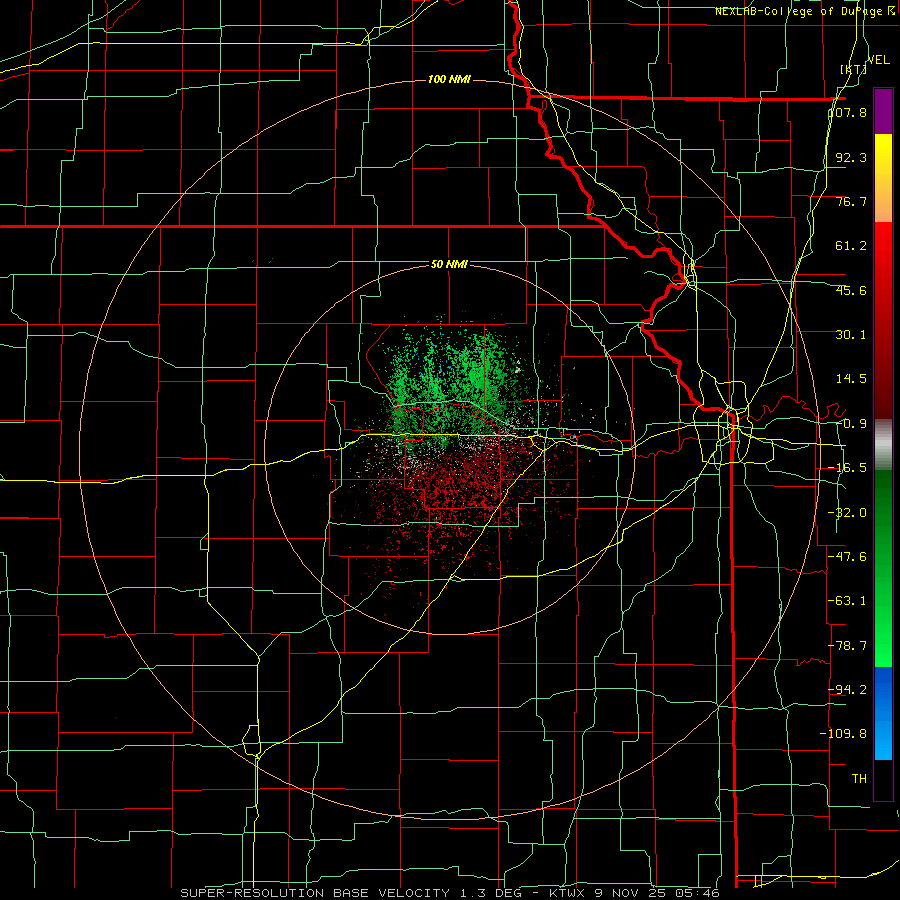Viewport: 900px width, 900px height.
Task: Click the purple segment of the velocity color bar
Action: point(883,111)
